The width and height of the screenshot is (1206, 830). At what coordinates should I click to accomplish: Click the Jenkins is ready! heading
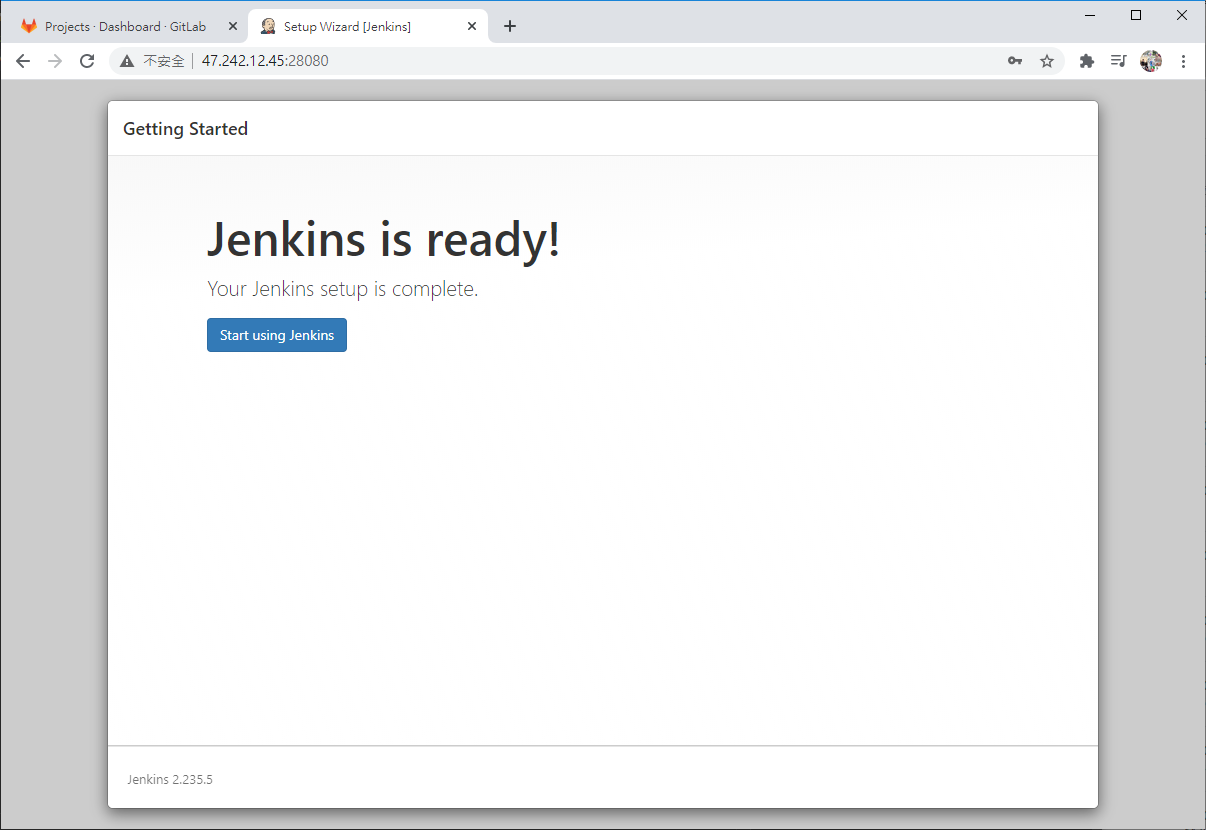[x=383, y=240]
